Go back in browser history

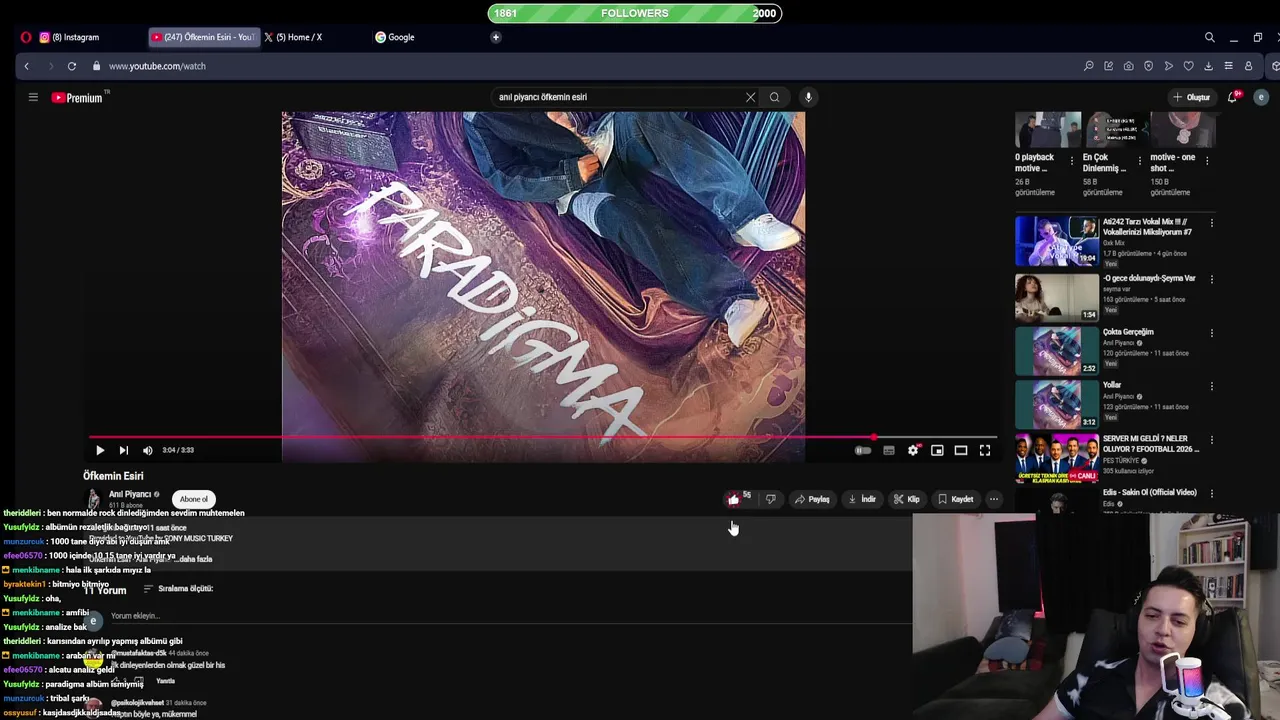(27, 66)
